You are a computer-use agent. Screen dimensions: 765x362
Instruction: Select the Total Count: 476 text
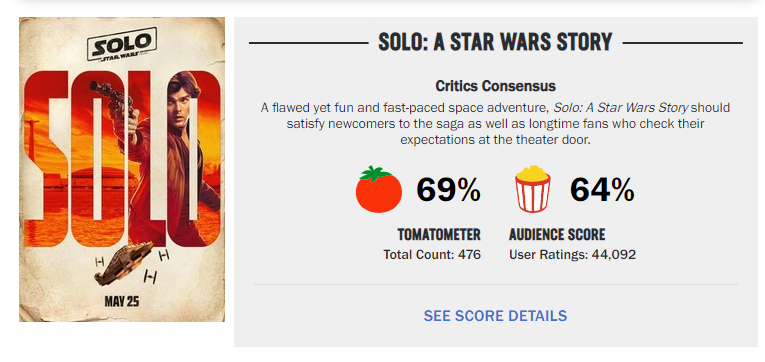tap(432, 255)
